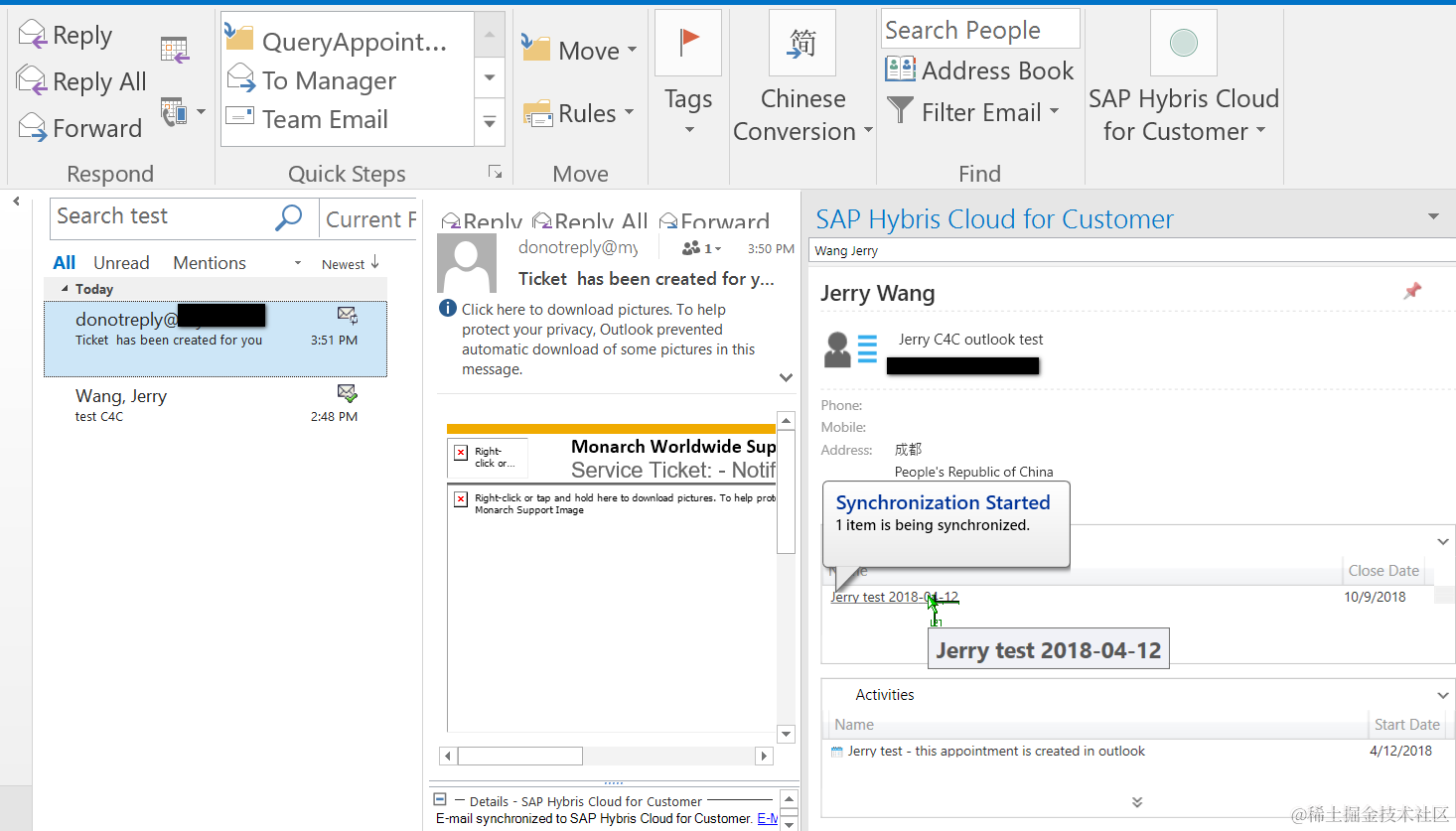
Task: Open the Current Folder scope dropdown
Action: tap(369, 219)
